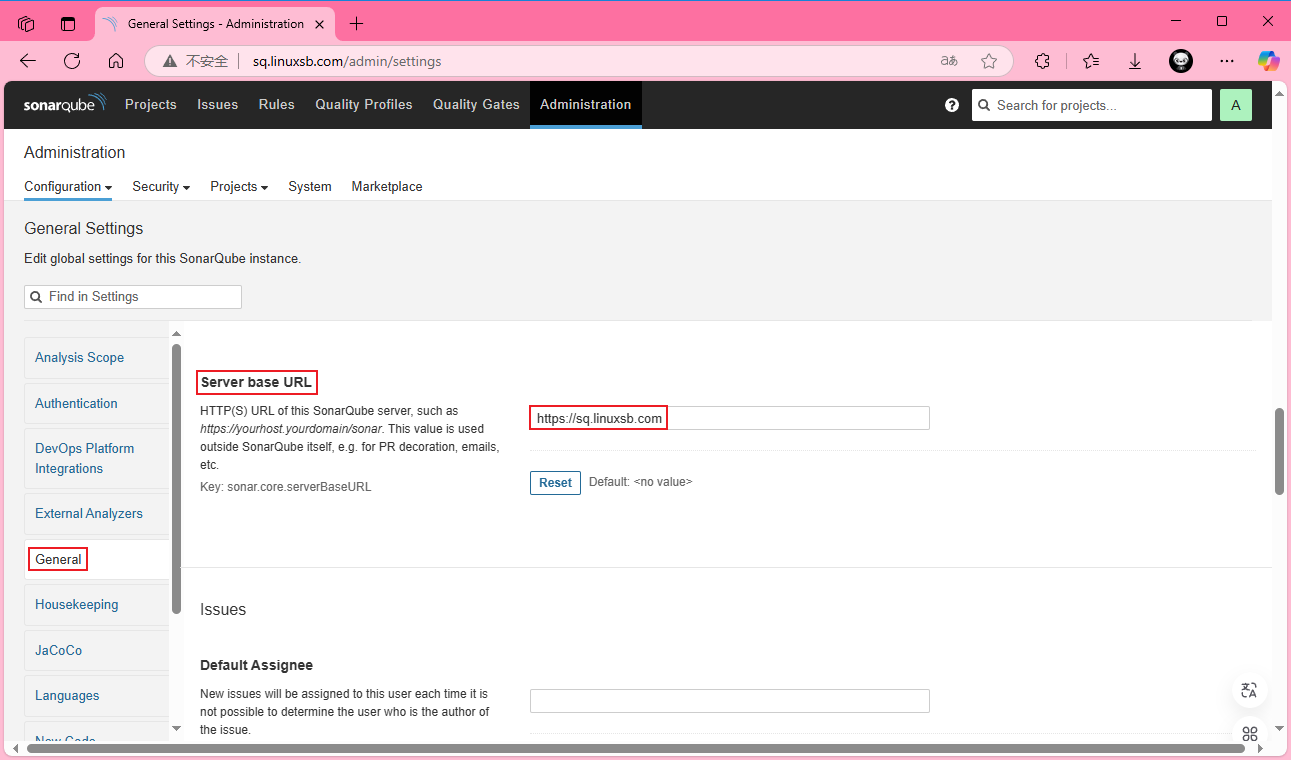The width and height of the screenshot is (1291, 760).
Task: Expand the Security dropdown
Action: [161, 187]
